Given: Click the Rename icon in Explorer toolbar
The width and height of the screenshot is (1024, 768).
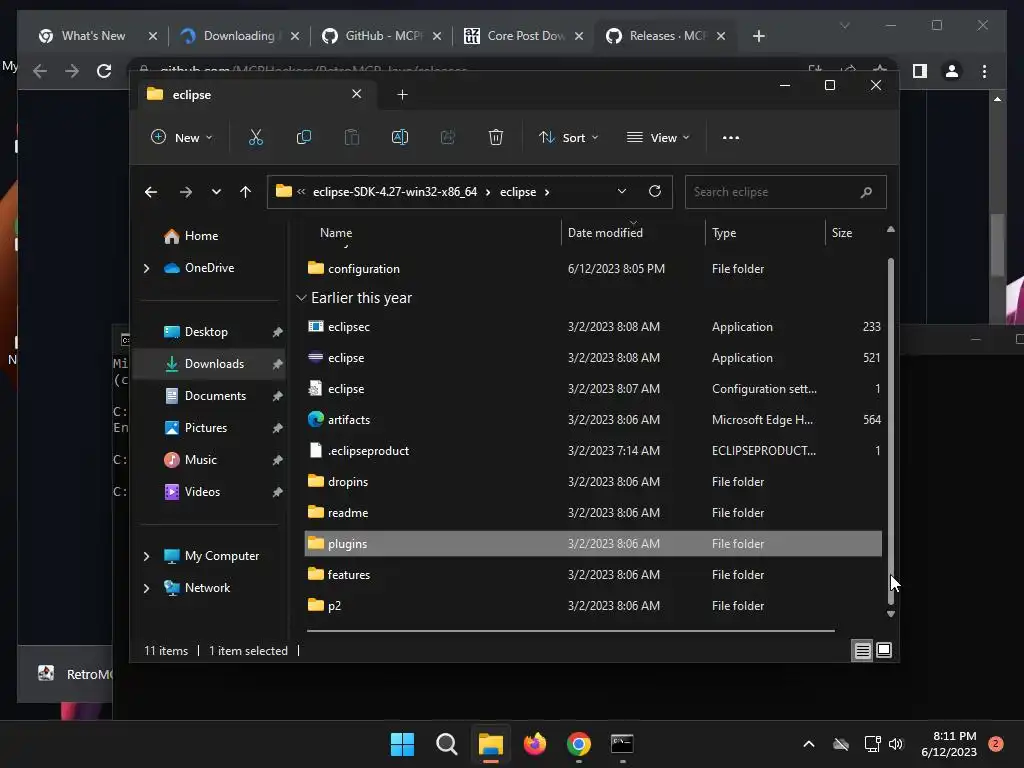Looking at the screenshot, I should 400,138.
